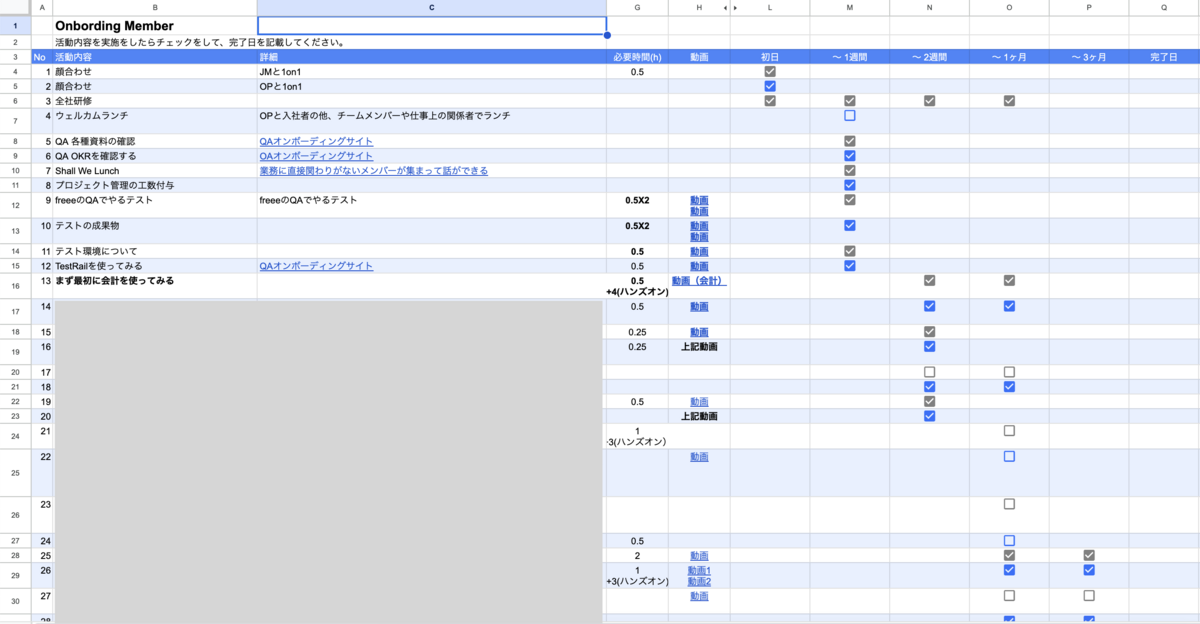Click the row 7 number header
The width and height of the screenshot is (1200, 624).
tap(13, 115)
